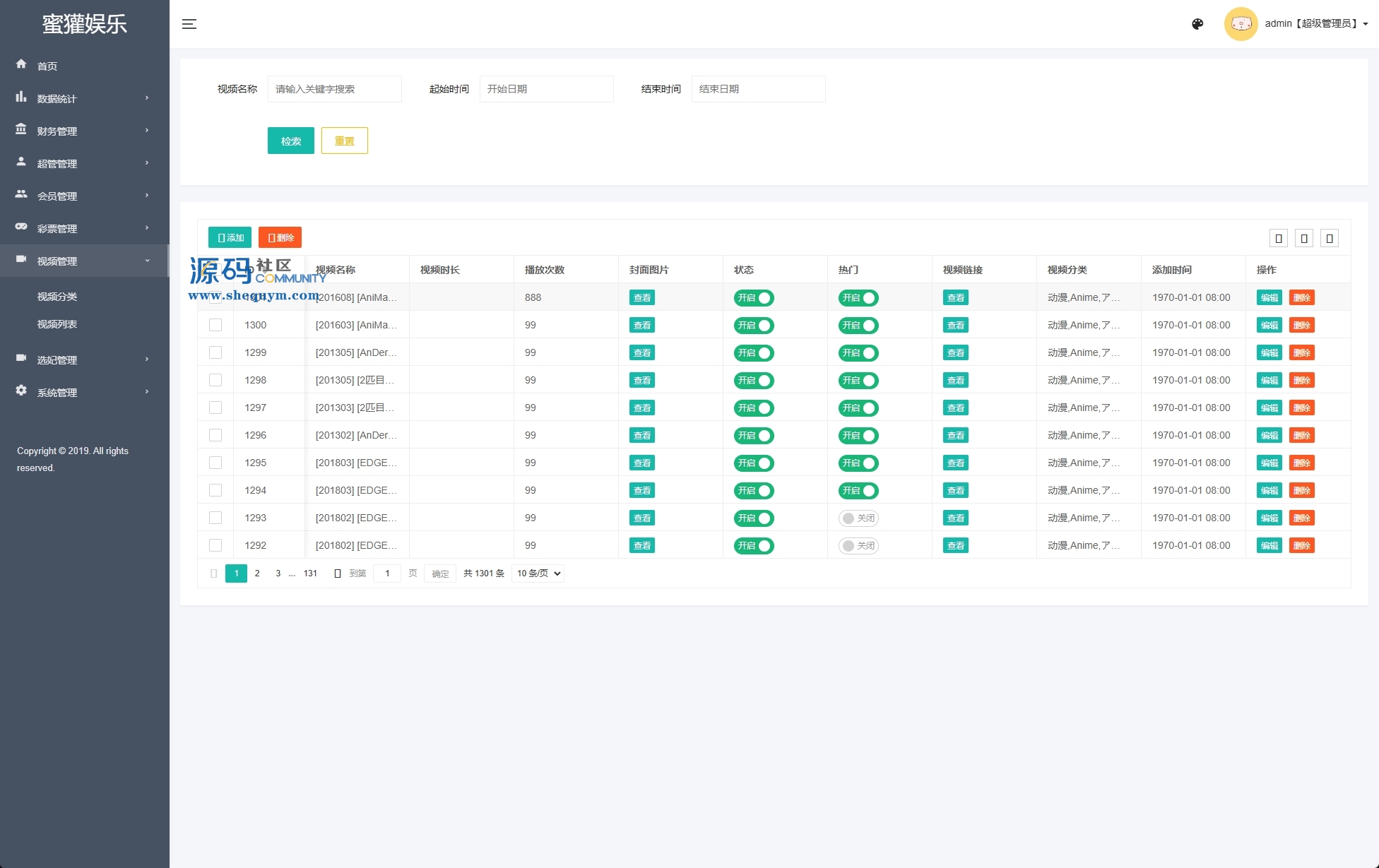Select checkbox for row 1300

tap(215, 325)
